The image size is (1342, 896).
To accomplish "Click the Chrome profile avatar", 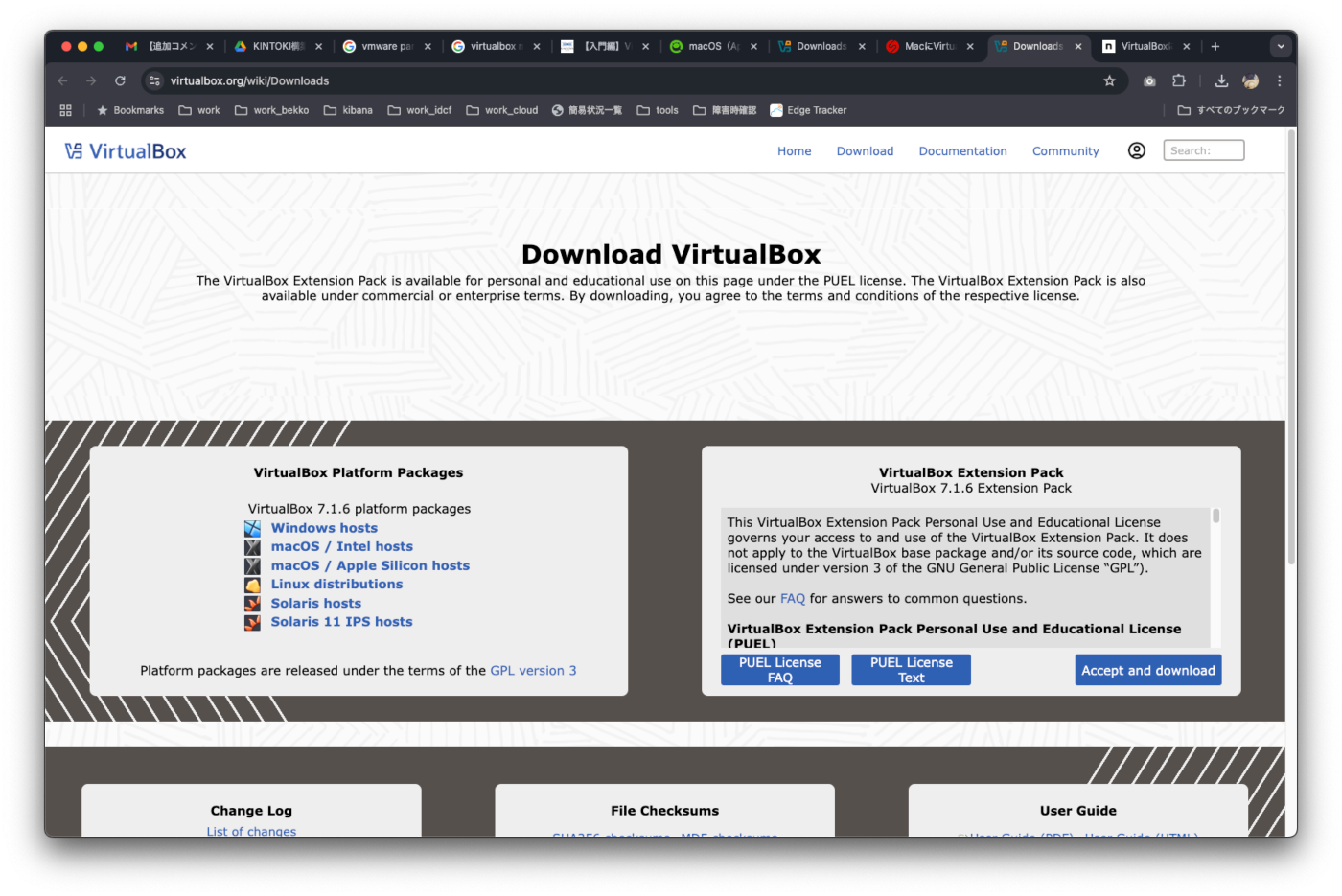I will [1250, 81].
